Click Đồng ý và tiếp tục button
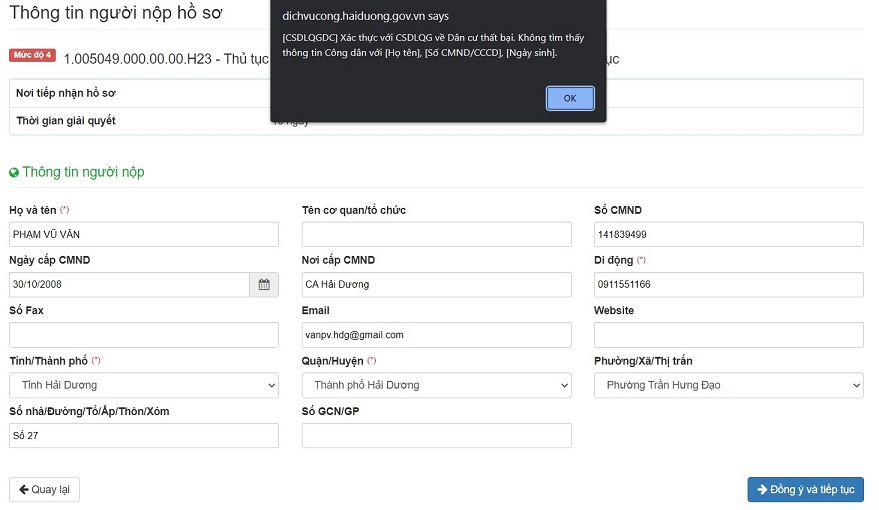 click(x=806, y=489)
